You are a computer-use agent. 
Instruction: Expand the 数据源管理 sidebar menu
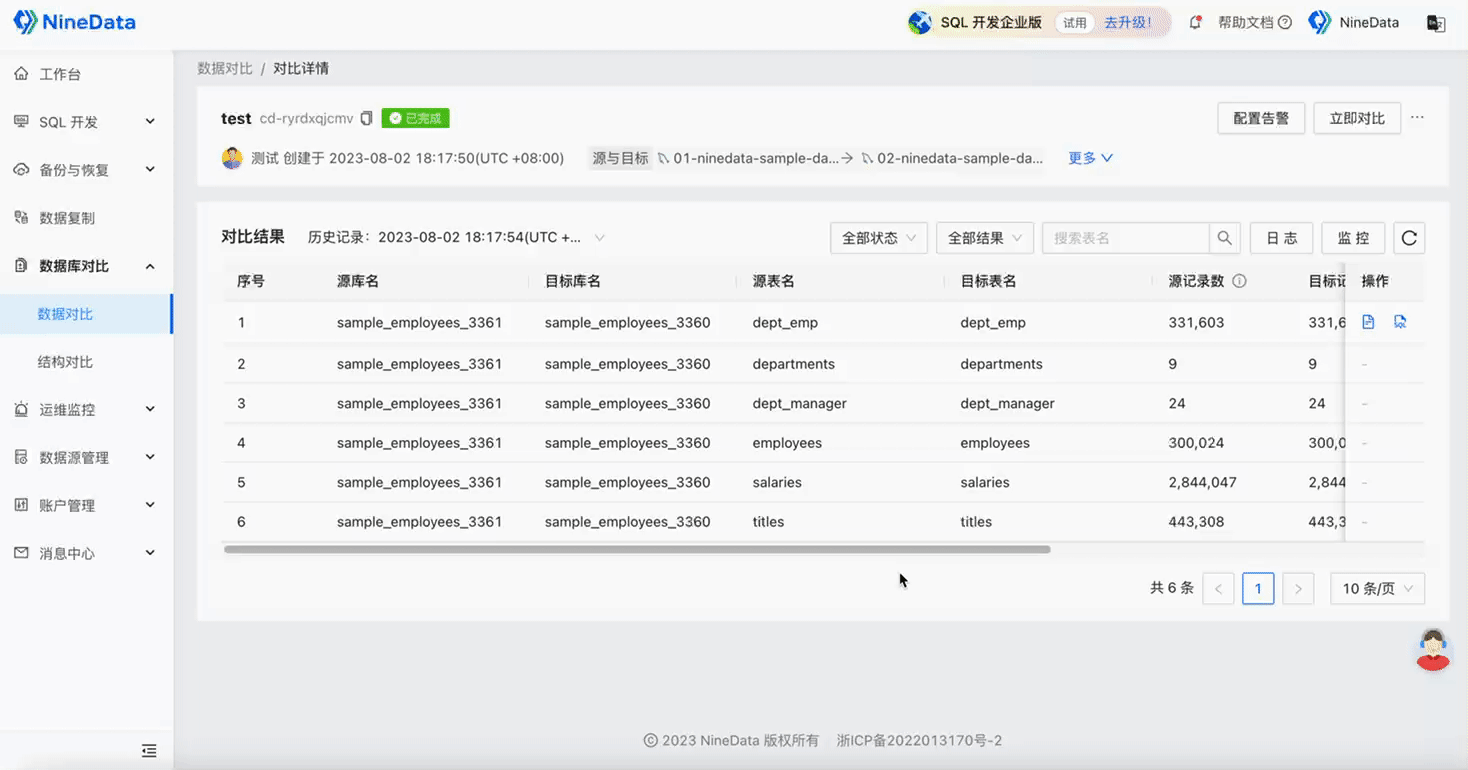[85, 457]
